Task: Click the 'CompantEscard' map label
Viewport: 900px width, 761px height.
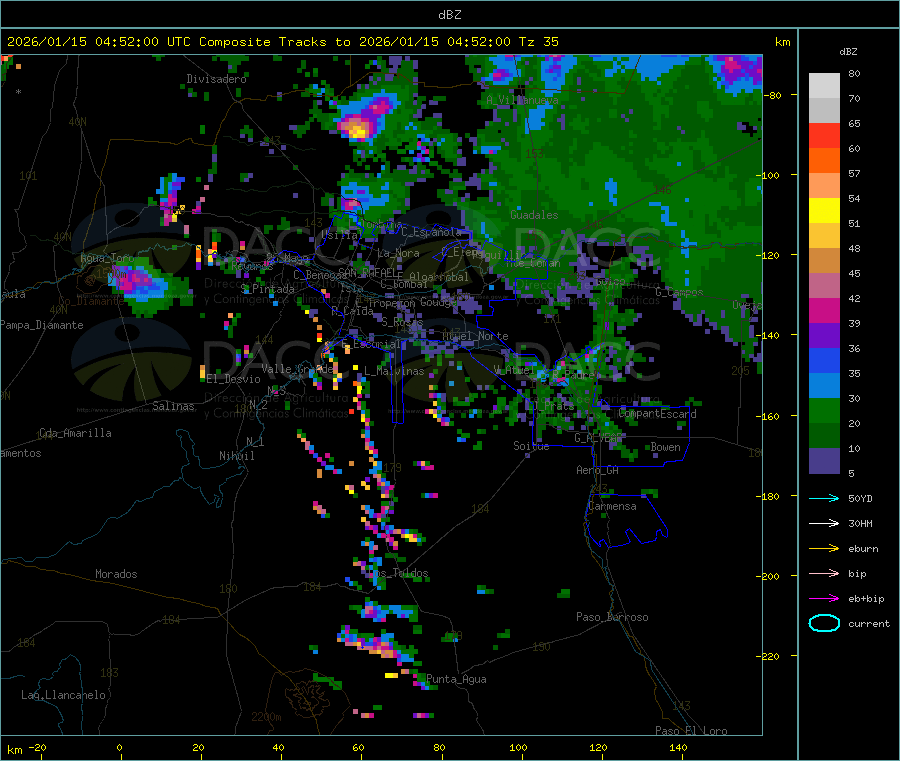Action: [657, 414]
